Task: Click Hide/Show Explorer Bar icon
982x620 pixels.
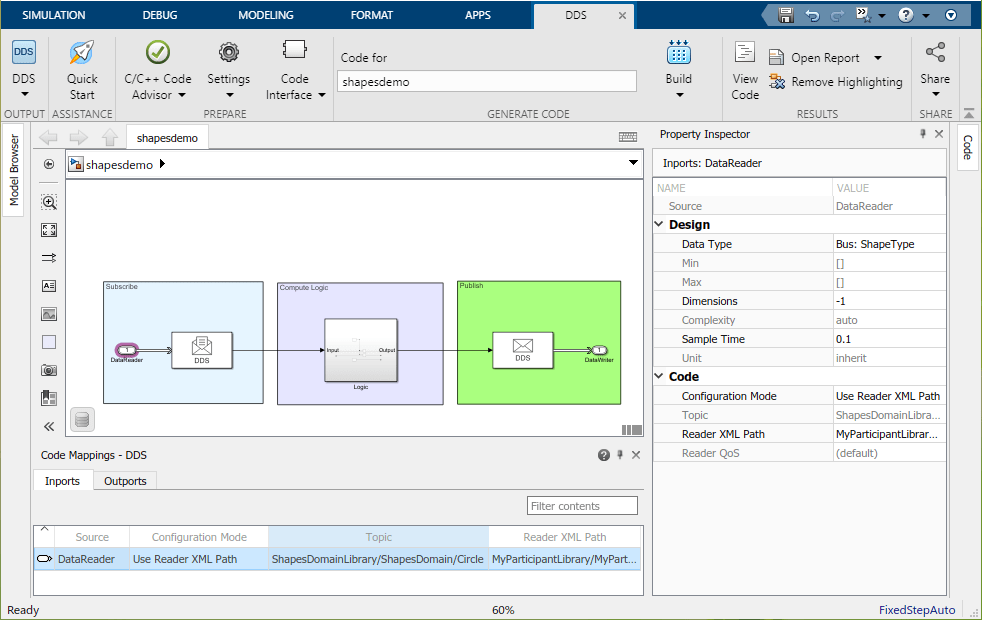Action: (49, 164)
